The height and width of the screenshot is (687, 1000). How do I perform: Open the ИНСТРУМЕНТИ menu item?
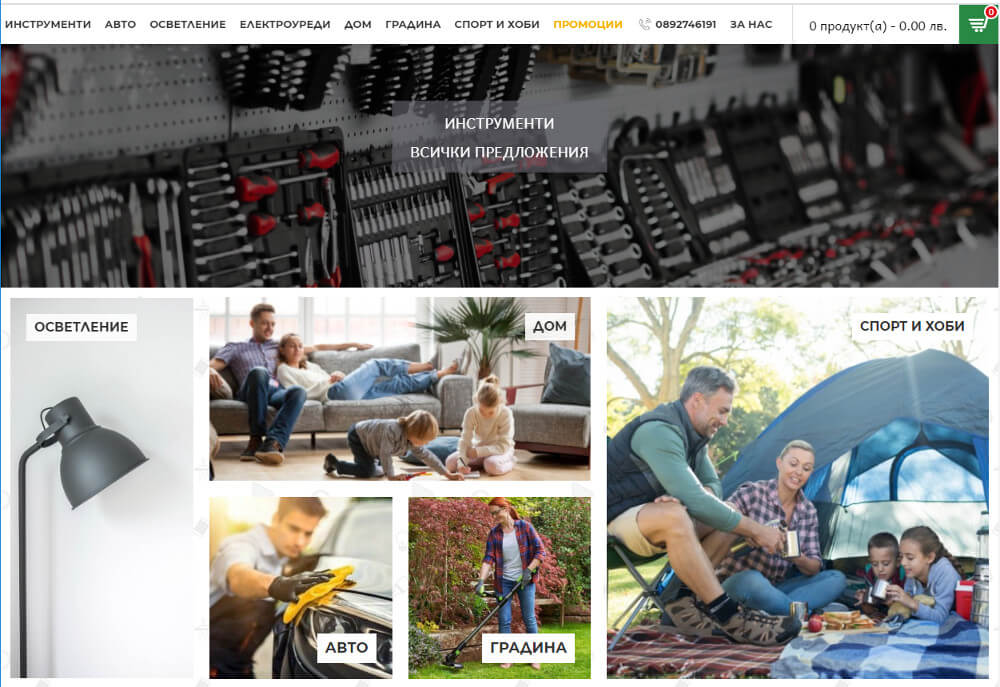point(48,24)
